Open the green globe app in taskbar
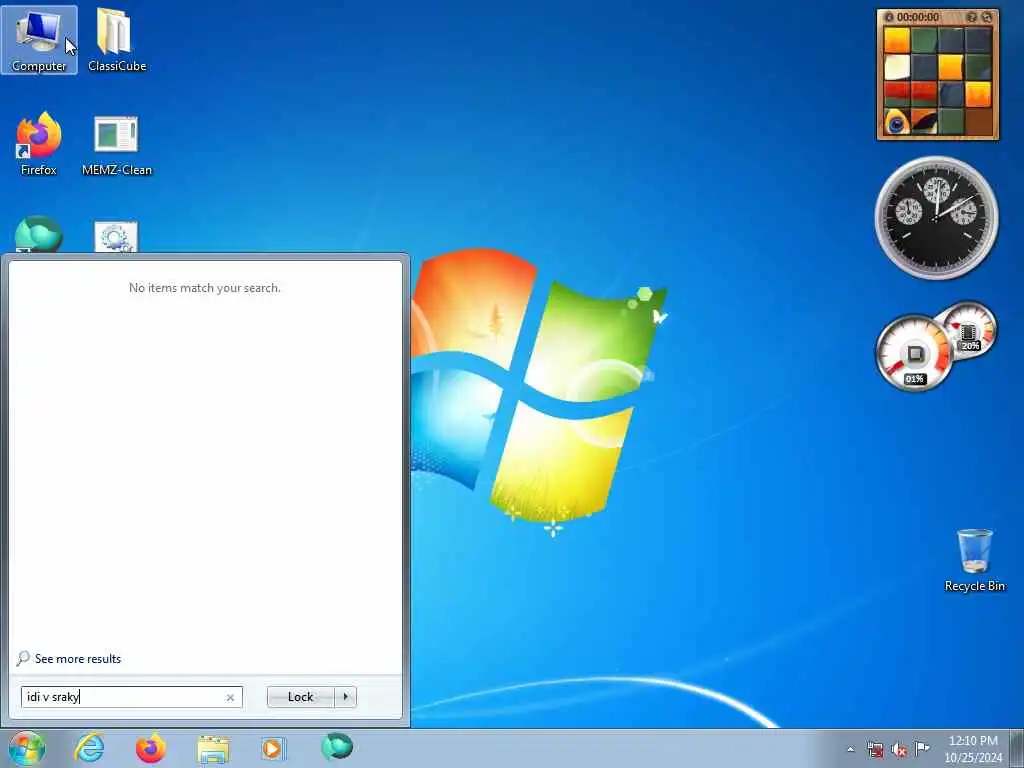Screen dimensions: 1024x768 336,747
